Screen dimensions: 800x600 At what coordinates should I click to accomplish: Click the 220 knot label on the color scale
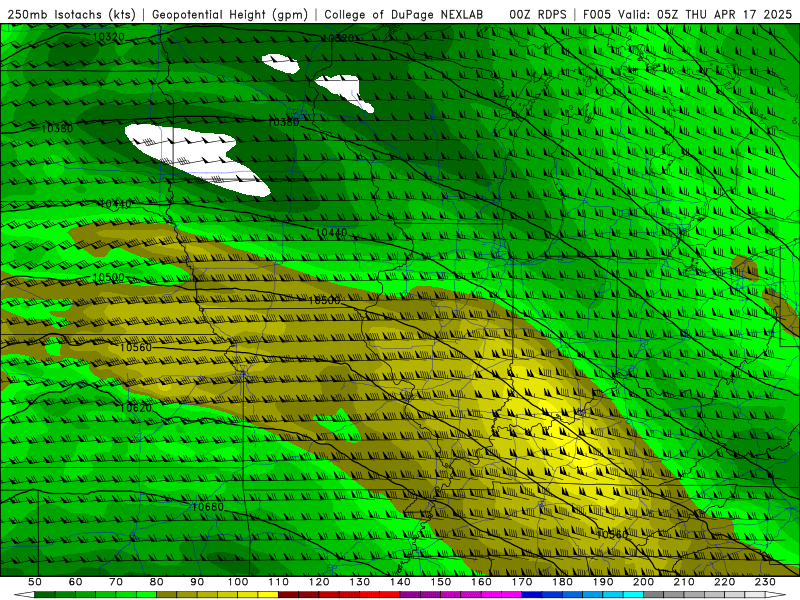pos(725,582)
